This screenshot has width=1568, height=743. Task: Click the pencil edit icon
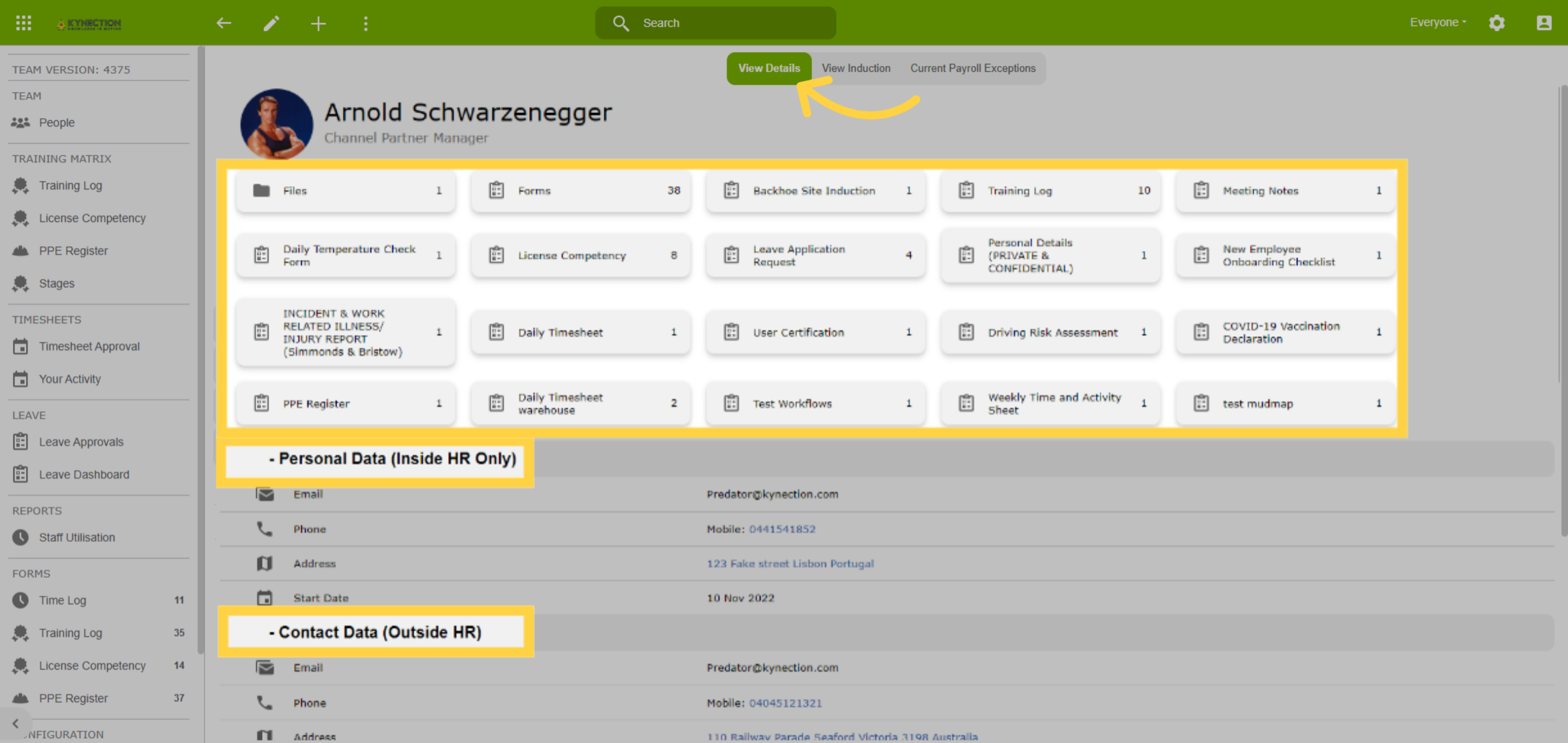tap(272, 24)
